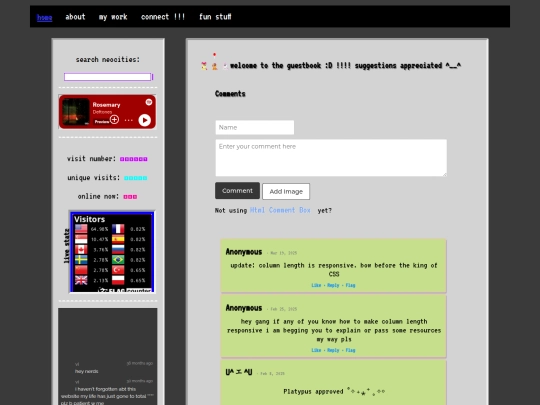Click the France flag in Visitors
Viewport: 540px width, 405px height.
click(118, 229)
